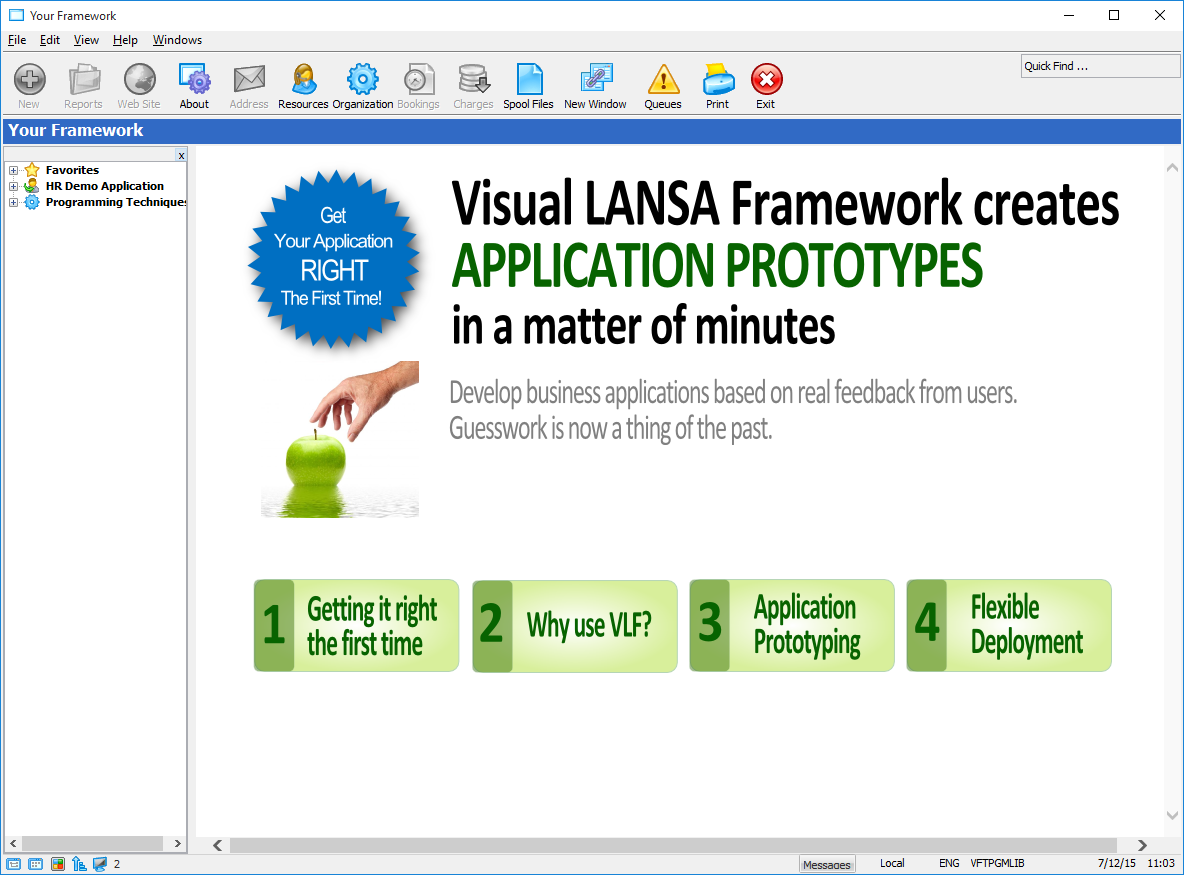1184x875 pixels.
Task: Click the Programming Techniques gear icon
Action: pyautogui.click(x=32, y=202)
